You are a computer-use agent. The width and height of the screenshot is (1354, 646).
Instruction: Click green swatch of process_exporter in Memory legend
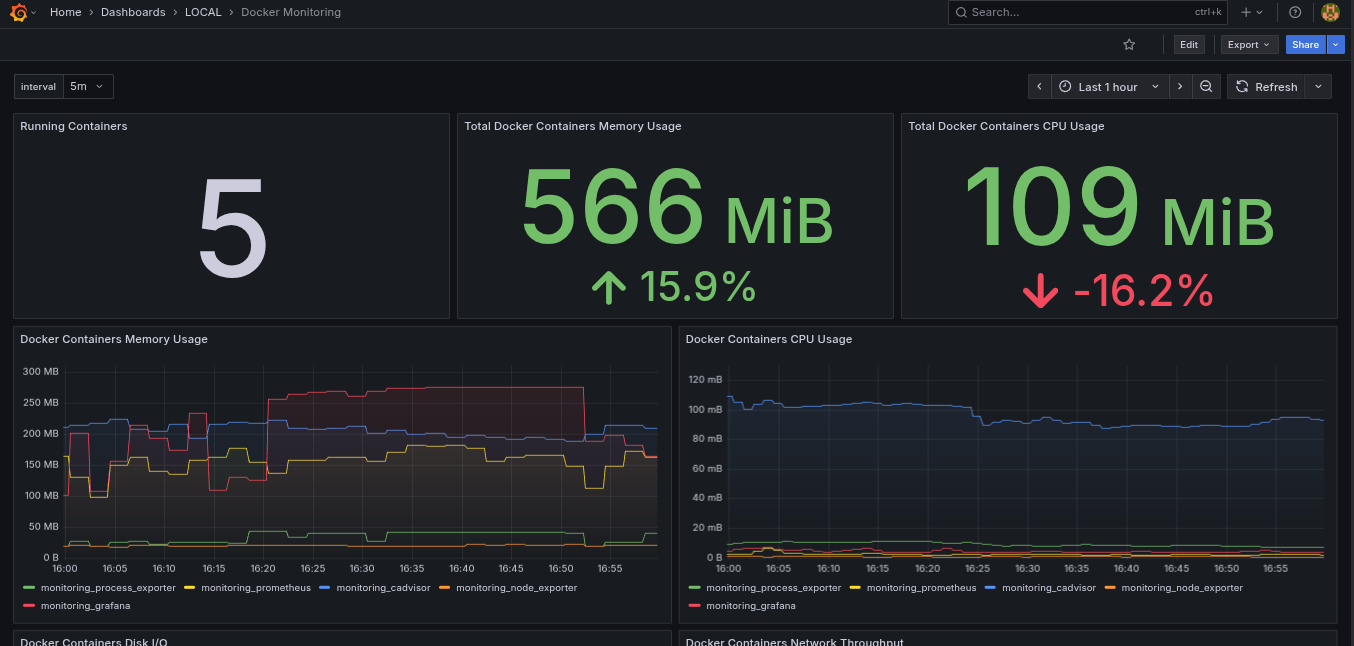tap(29, 588)
